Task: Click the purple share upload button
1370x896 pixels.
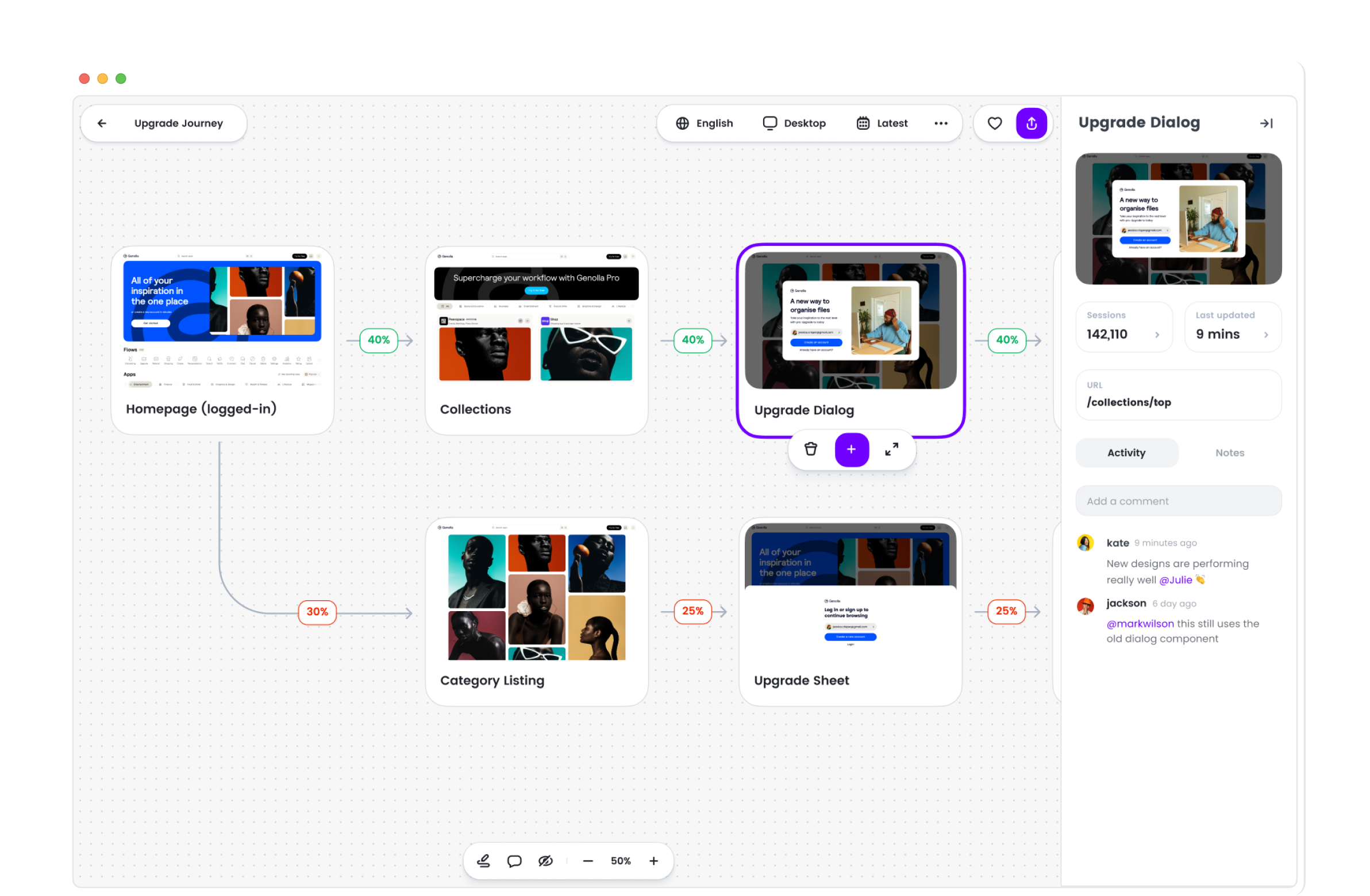Action: click(x=1031, y=123)
